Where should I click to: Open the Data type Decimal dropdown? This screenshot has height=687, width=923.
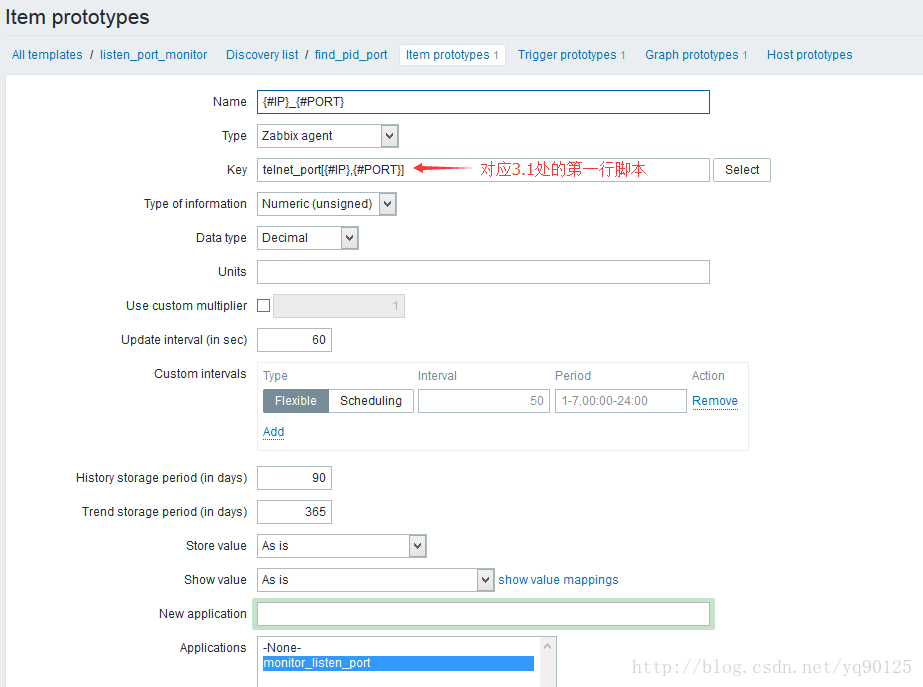[x=308, y=238]
